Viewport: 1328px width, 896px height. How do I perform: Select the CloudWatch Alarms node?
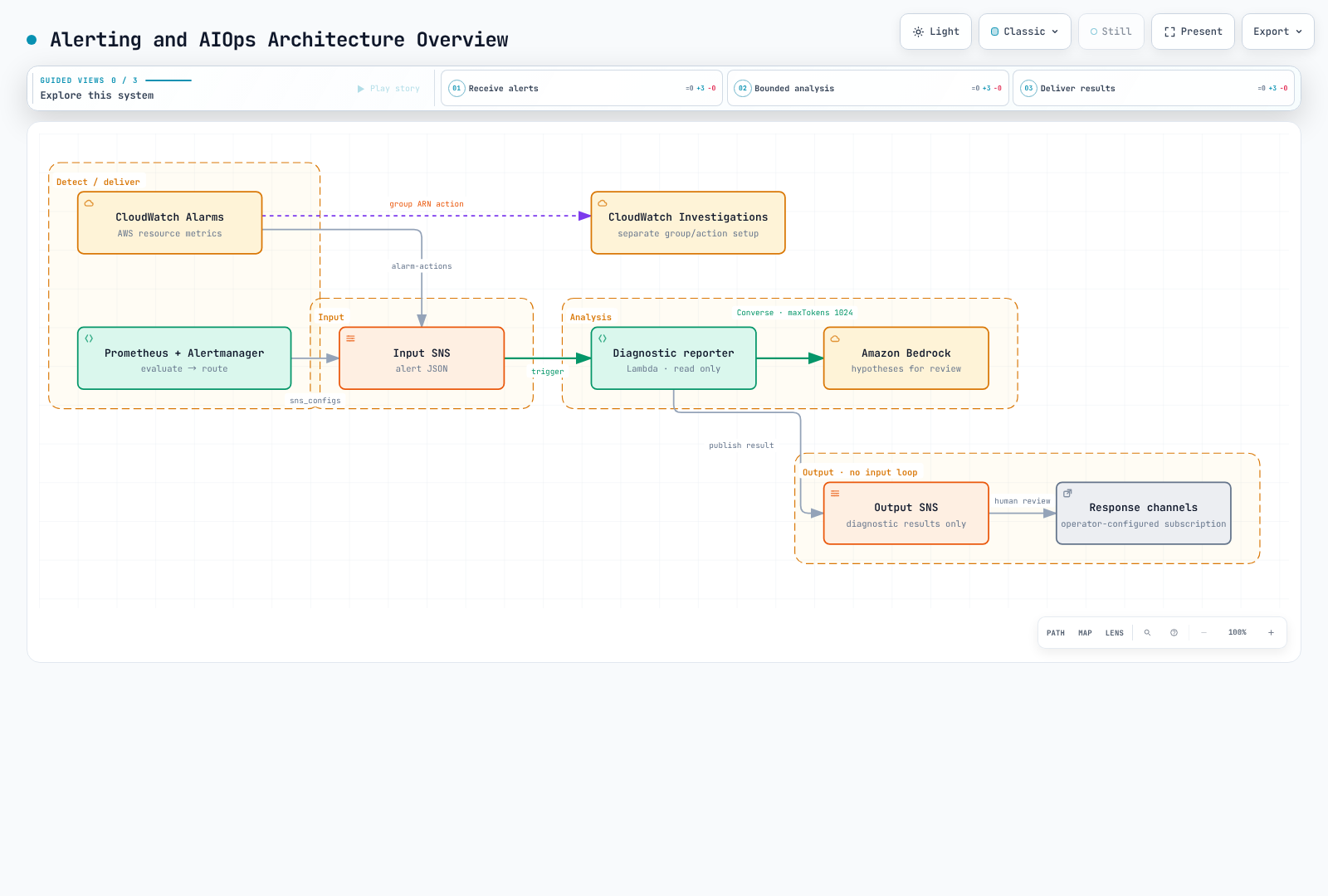coord(170,223)
